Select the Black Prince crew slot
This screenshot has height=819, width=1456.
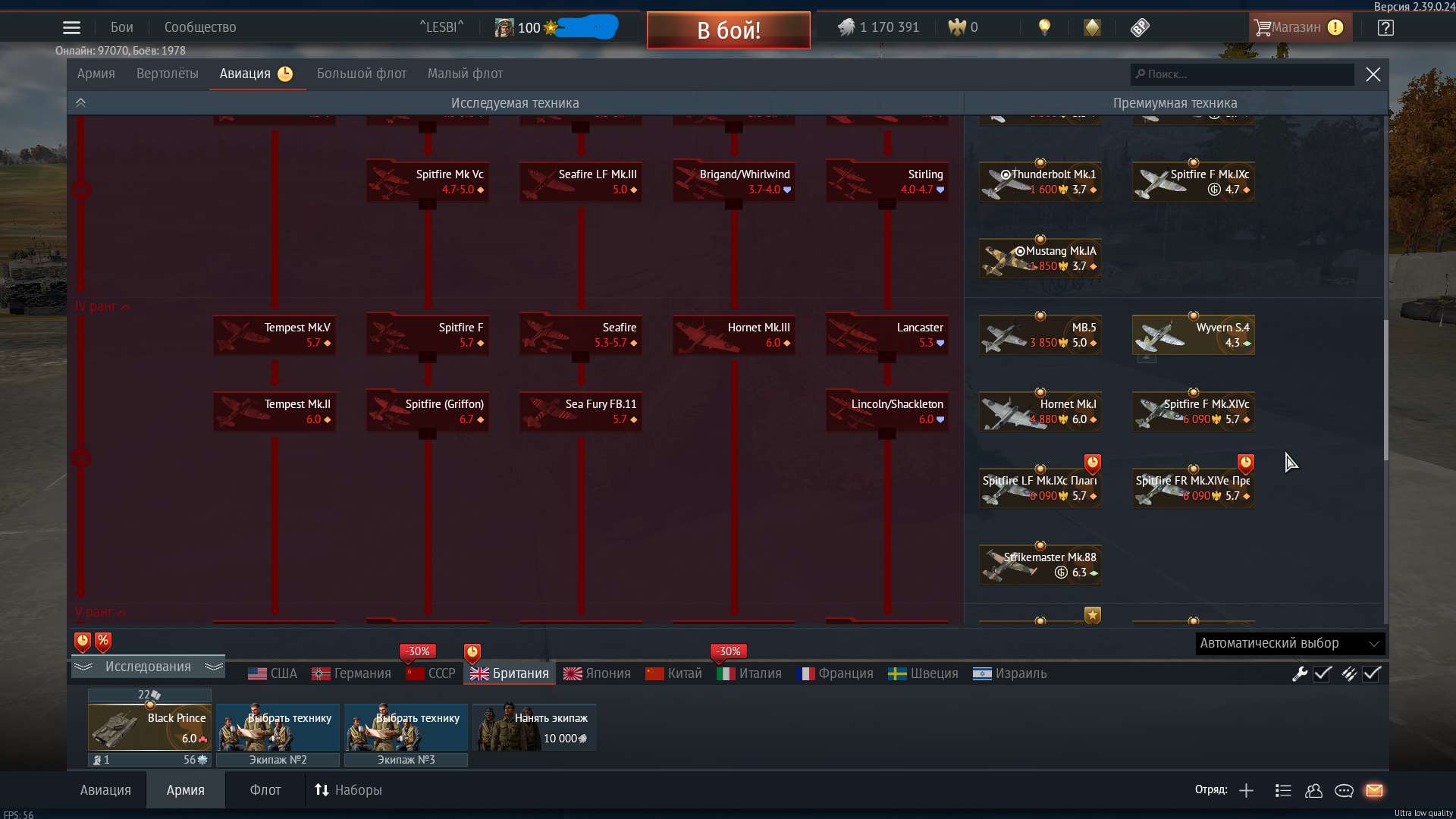point(149,727)
